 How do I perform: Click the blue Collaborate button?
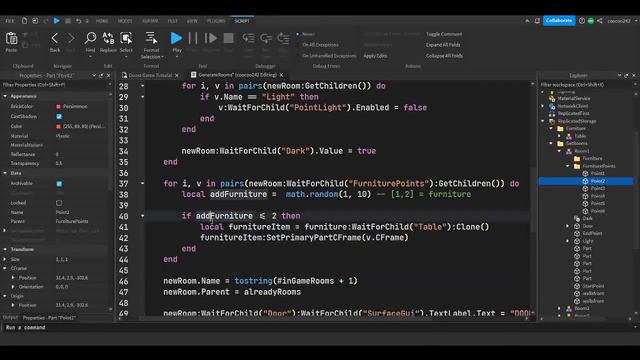559,20
